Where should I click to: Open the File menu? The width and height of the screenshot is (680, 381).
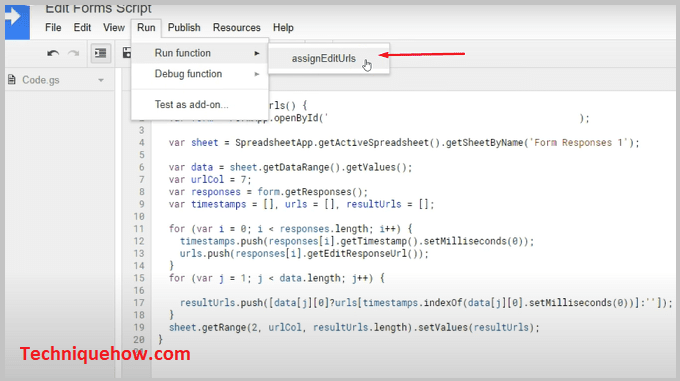tap(53, 28)
